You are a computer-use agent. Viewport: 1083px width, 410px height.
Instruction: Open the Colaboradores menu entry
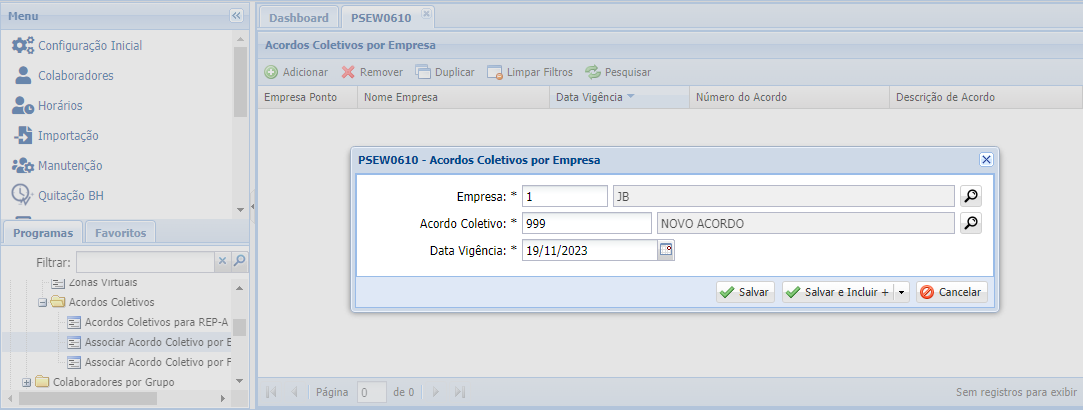tap(75, 75)
